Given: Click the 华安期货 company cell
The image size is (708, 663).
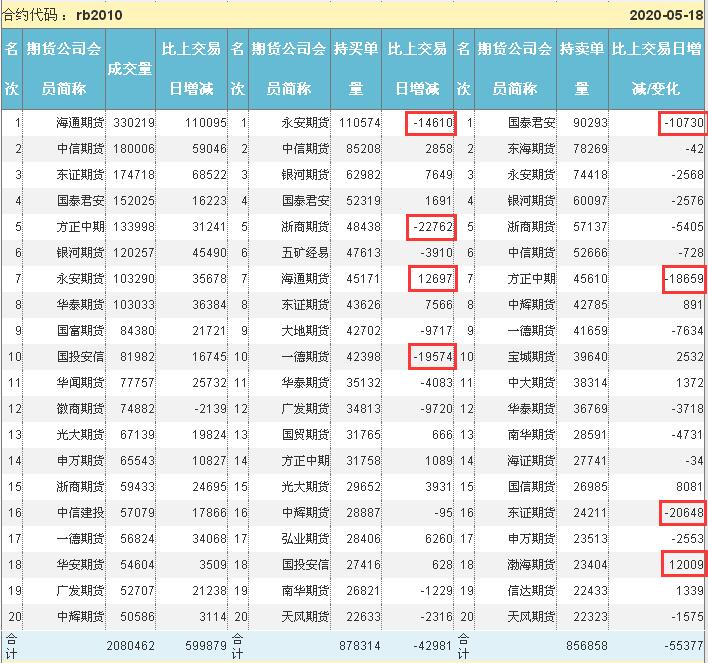Looking at the screenshot, I should coord(80,565).
